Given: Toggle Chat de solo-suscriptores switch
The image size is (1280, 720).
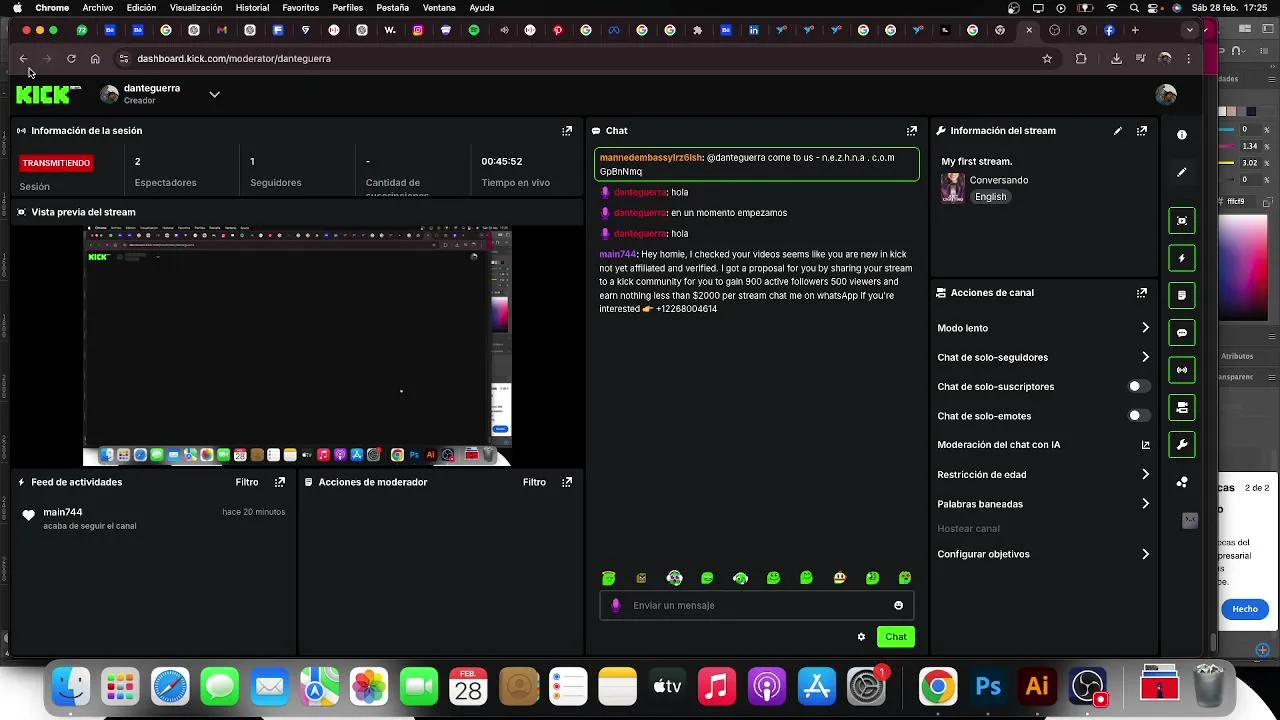Looking at the screenshot, I should [x=1139, y=386].
